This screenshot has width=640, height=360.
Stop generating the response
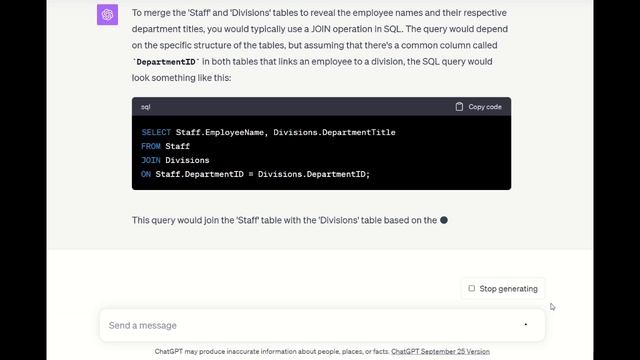(503, 289)
